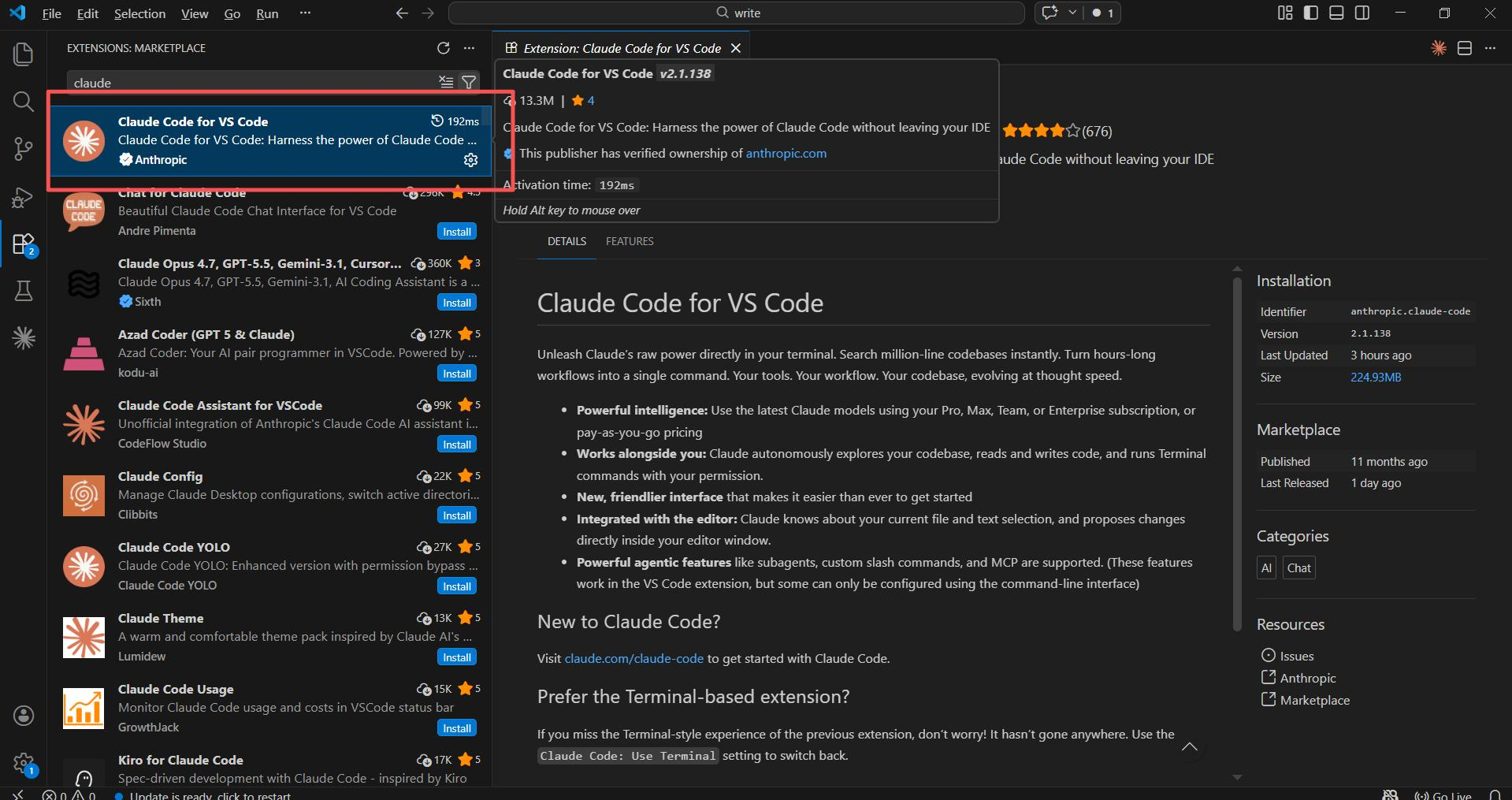Install Chat for Claude Code by Andre Pimenta
The image size is (1512, 800).
[457, 232]
